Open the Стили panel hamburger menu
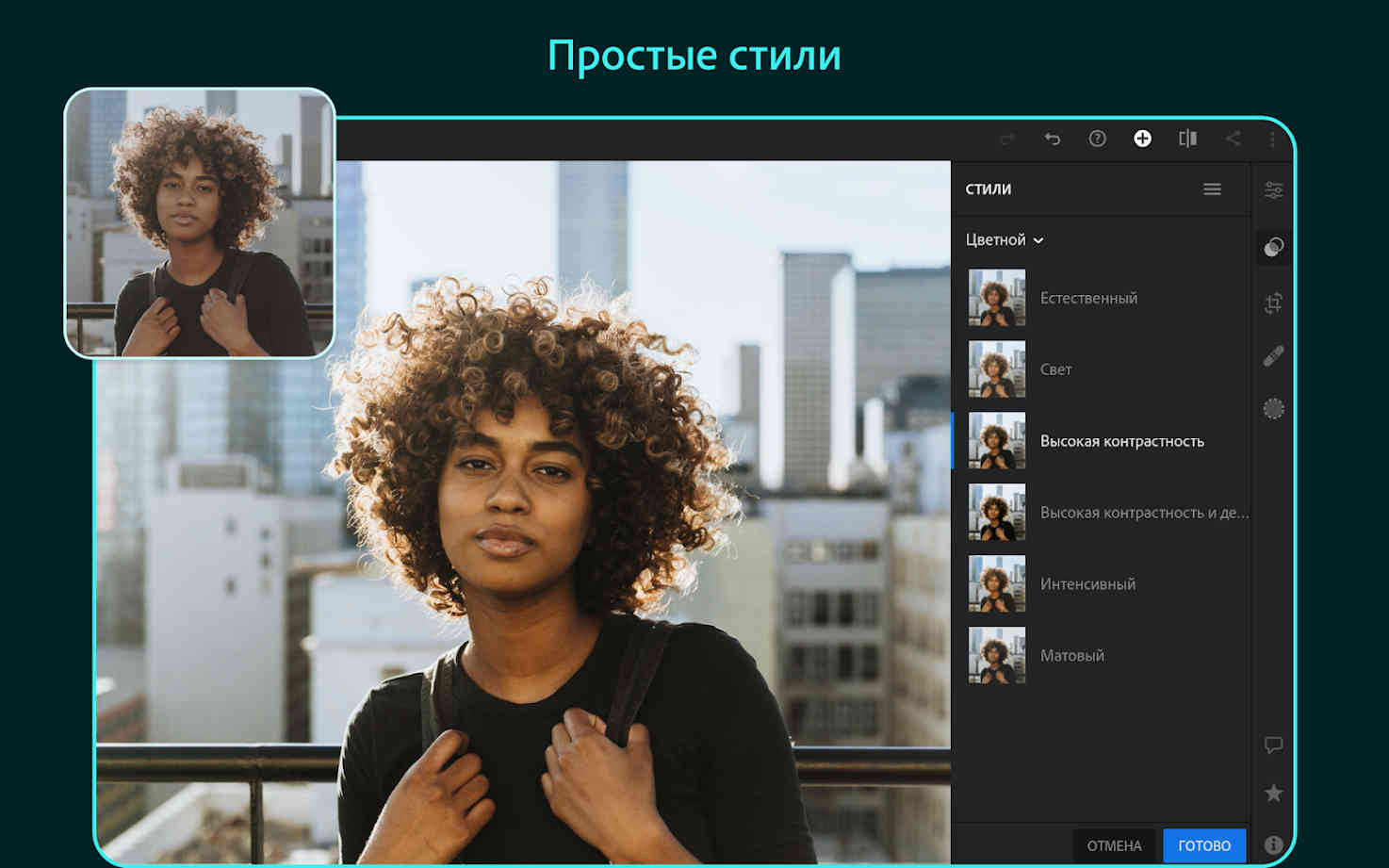This screenshot has width=1389, height=868. (1212, 189)
